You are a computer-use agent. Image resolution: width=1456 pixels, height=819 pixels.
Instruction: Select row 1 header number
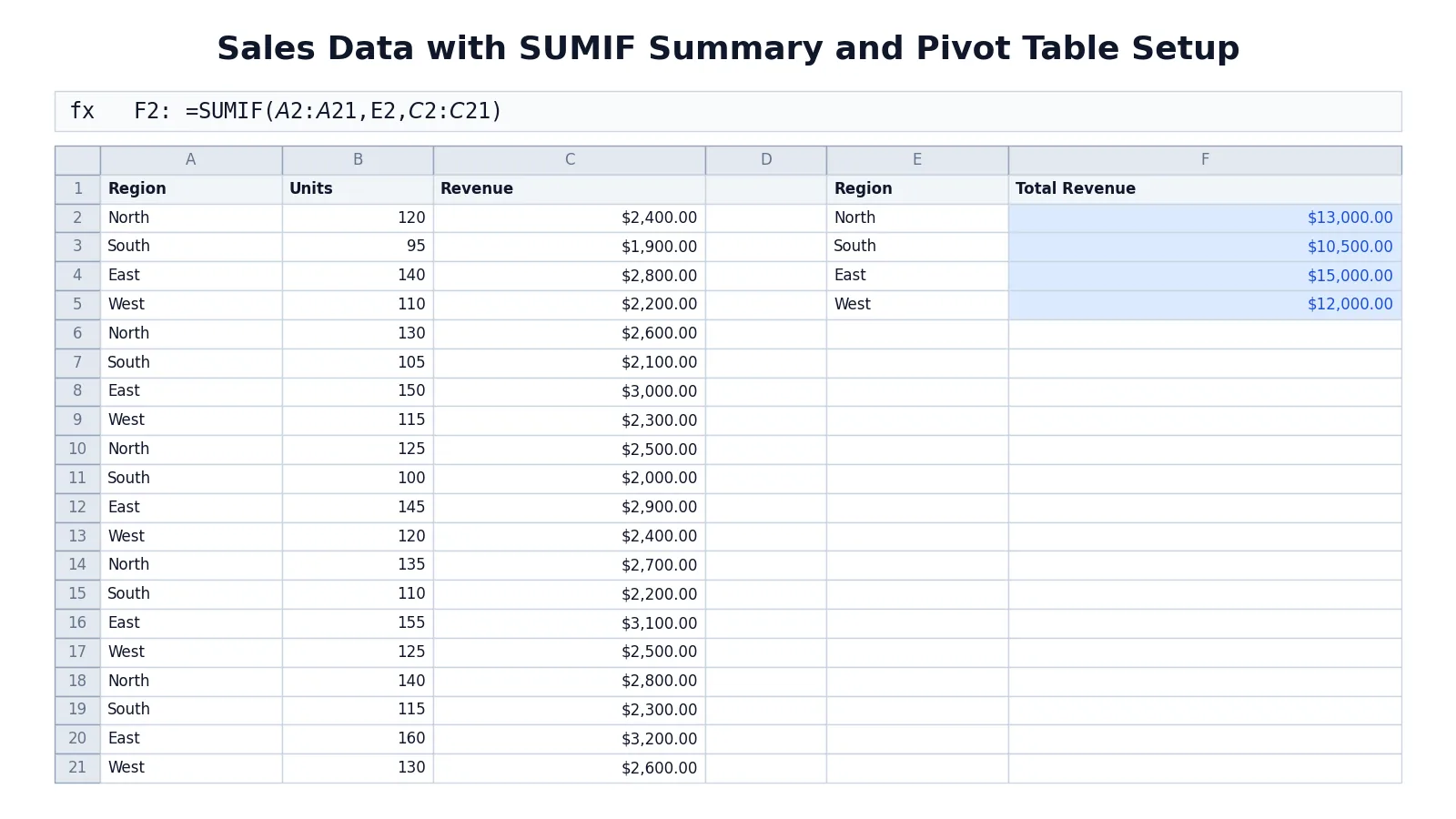click(77, 189)
